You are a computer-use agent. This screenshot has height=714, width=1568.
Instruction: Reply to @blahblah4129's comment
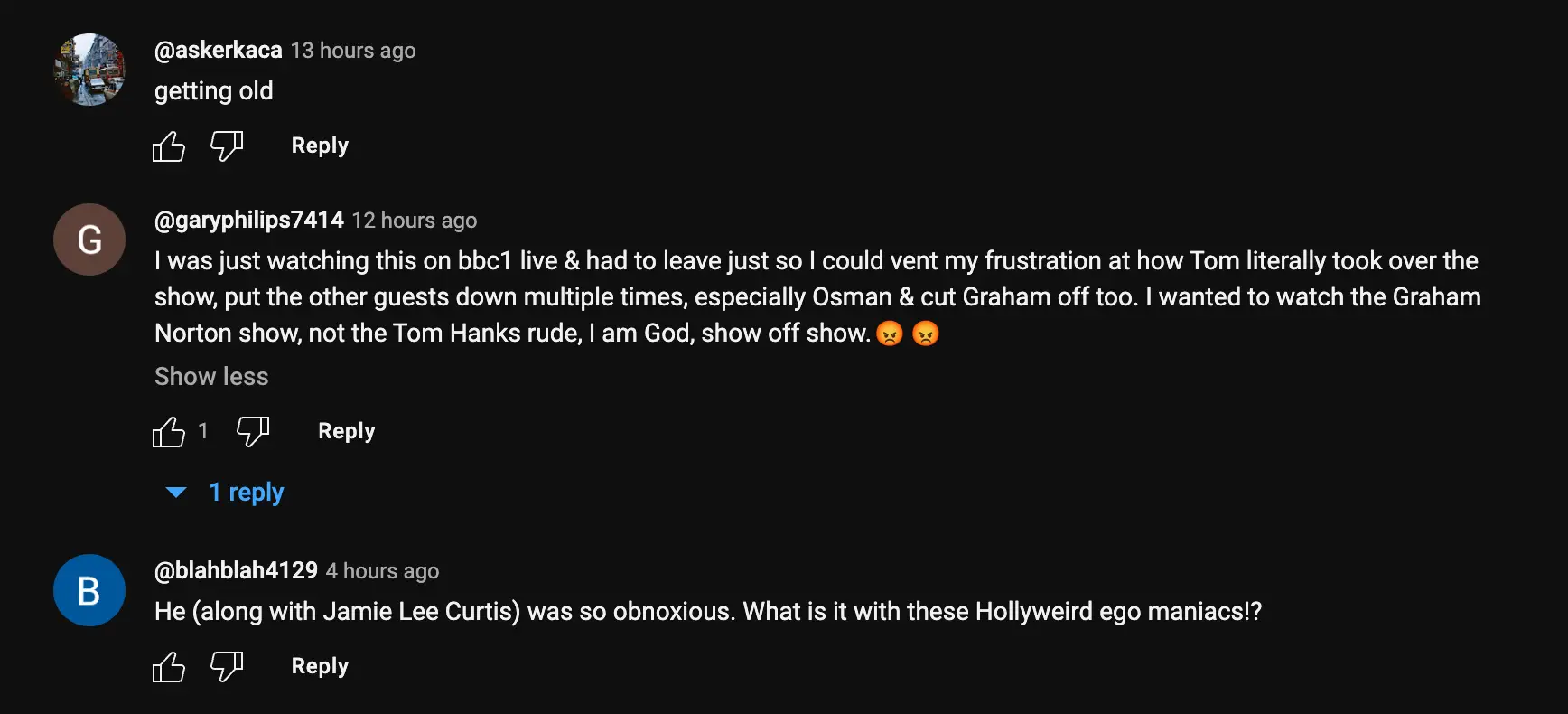click(320, 666)
